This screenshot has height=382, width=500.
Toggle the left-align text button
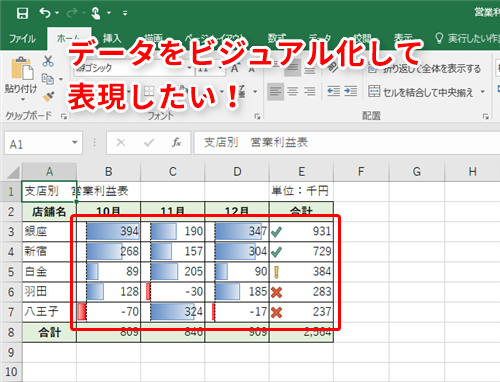pyautogui.click(x=275, y=91)
